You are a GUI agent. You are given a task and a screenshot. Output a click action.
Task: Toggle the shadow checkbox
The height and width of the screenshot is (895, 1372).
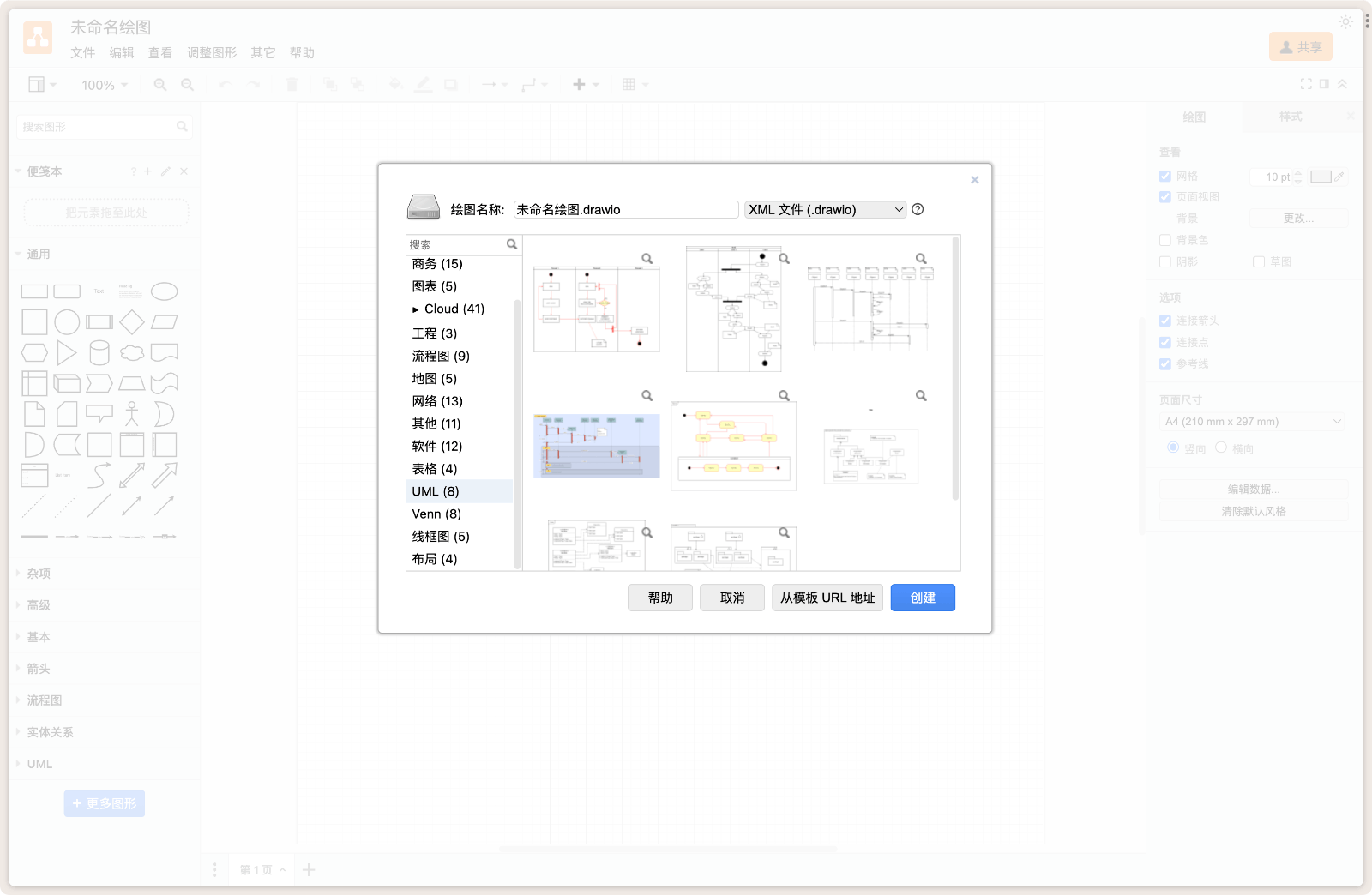1164,261
